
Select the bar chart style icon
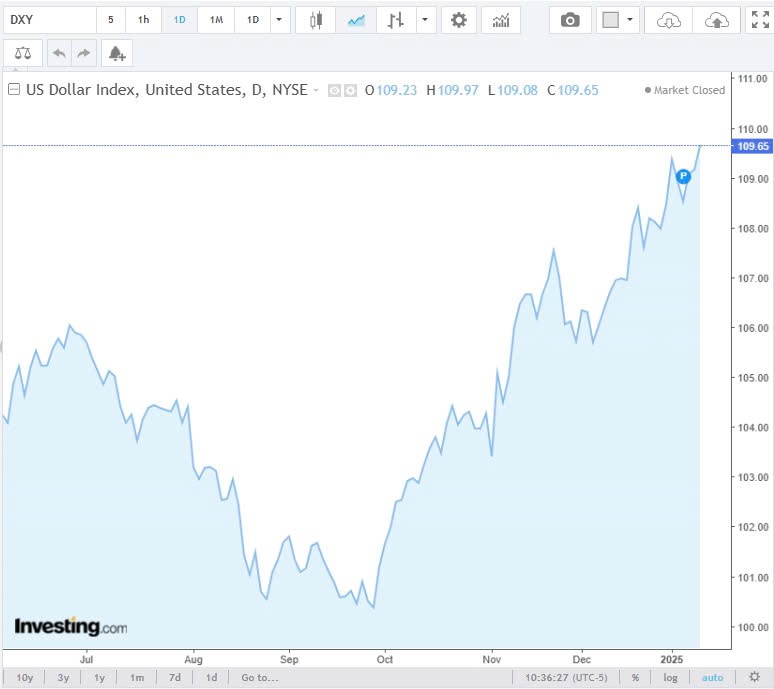[x=395, y=20]
